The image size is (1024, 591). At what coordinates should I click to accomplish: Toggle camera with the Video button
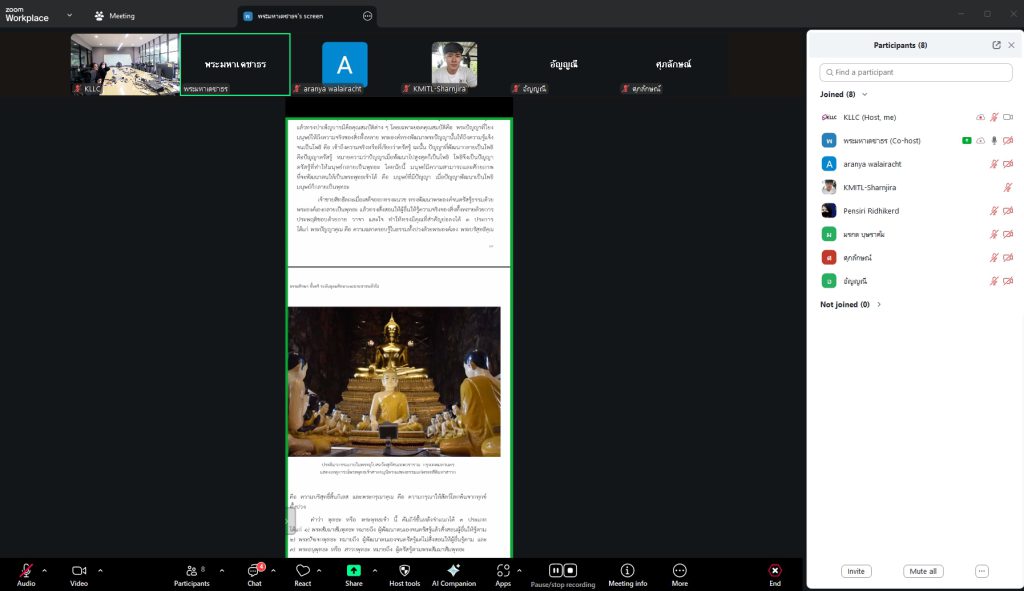pos(79,571)
